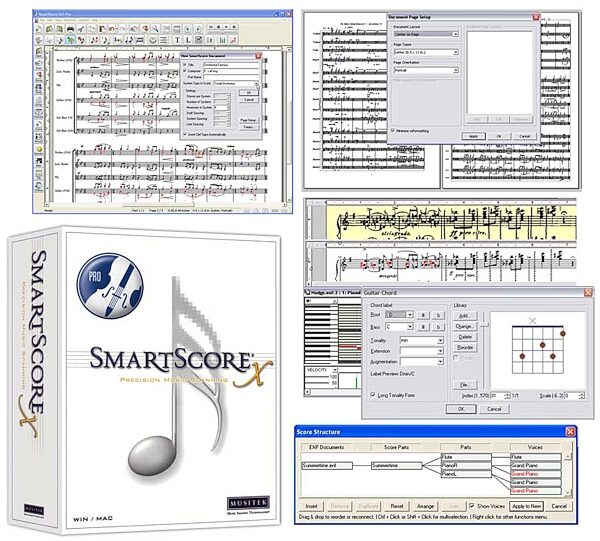Click Page Setup button in New SmartScore Document

(248, 120)
